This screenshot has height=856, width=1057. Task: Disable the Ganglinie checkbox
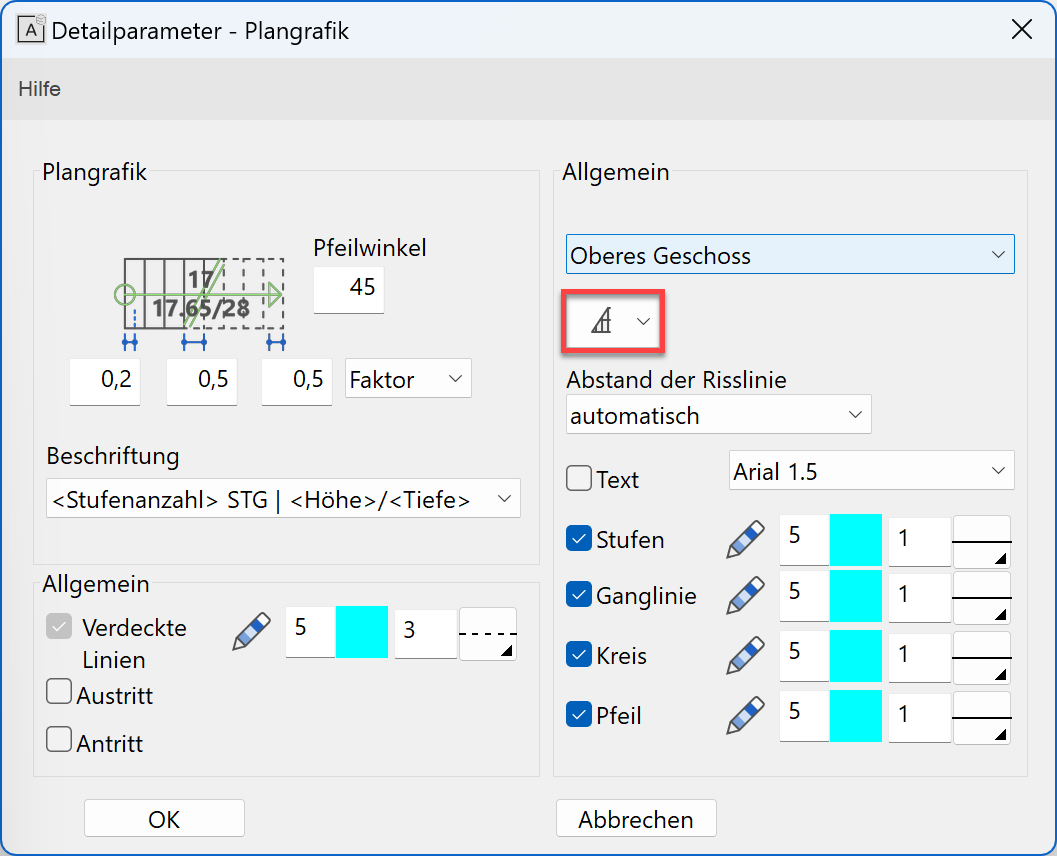579,594
